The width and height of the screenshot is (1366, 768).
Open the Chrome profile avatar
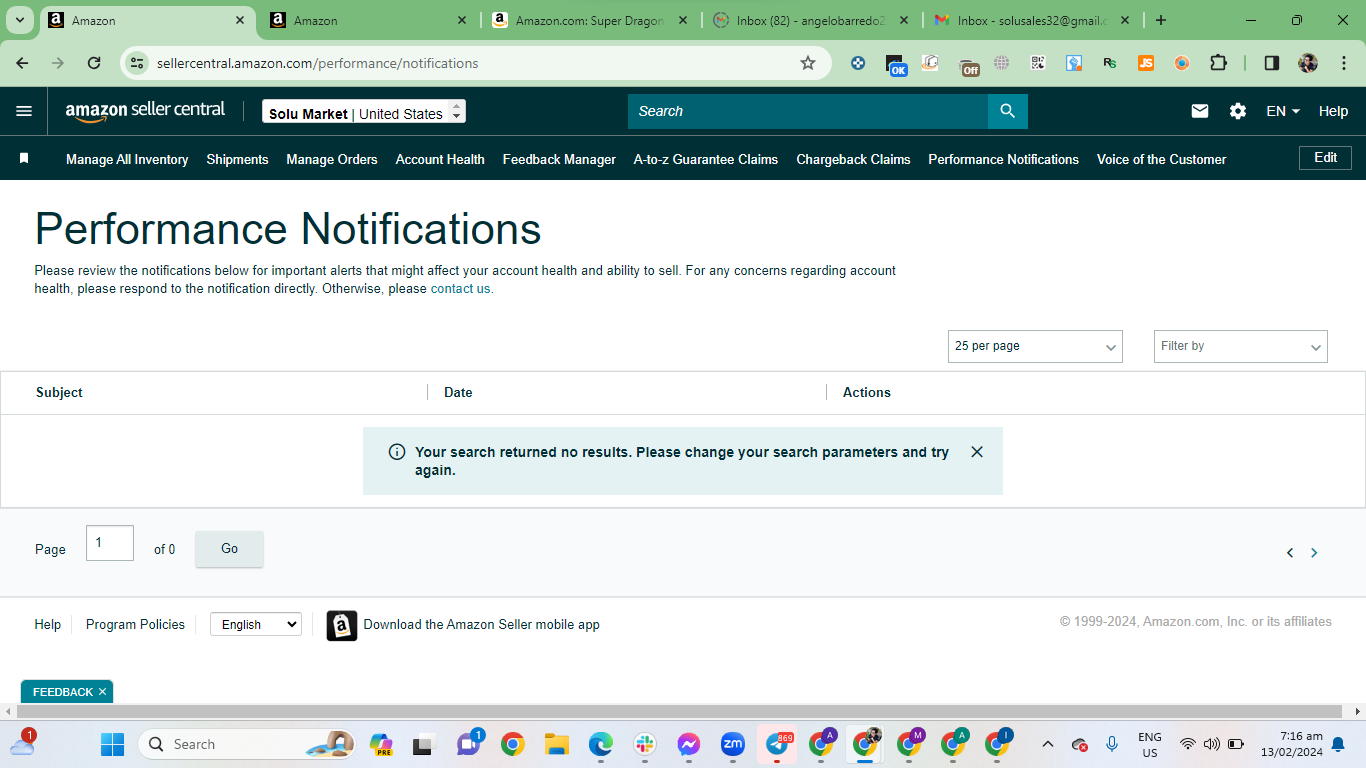[x=1308, y=63]
